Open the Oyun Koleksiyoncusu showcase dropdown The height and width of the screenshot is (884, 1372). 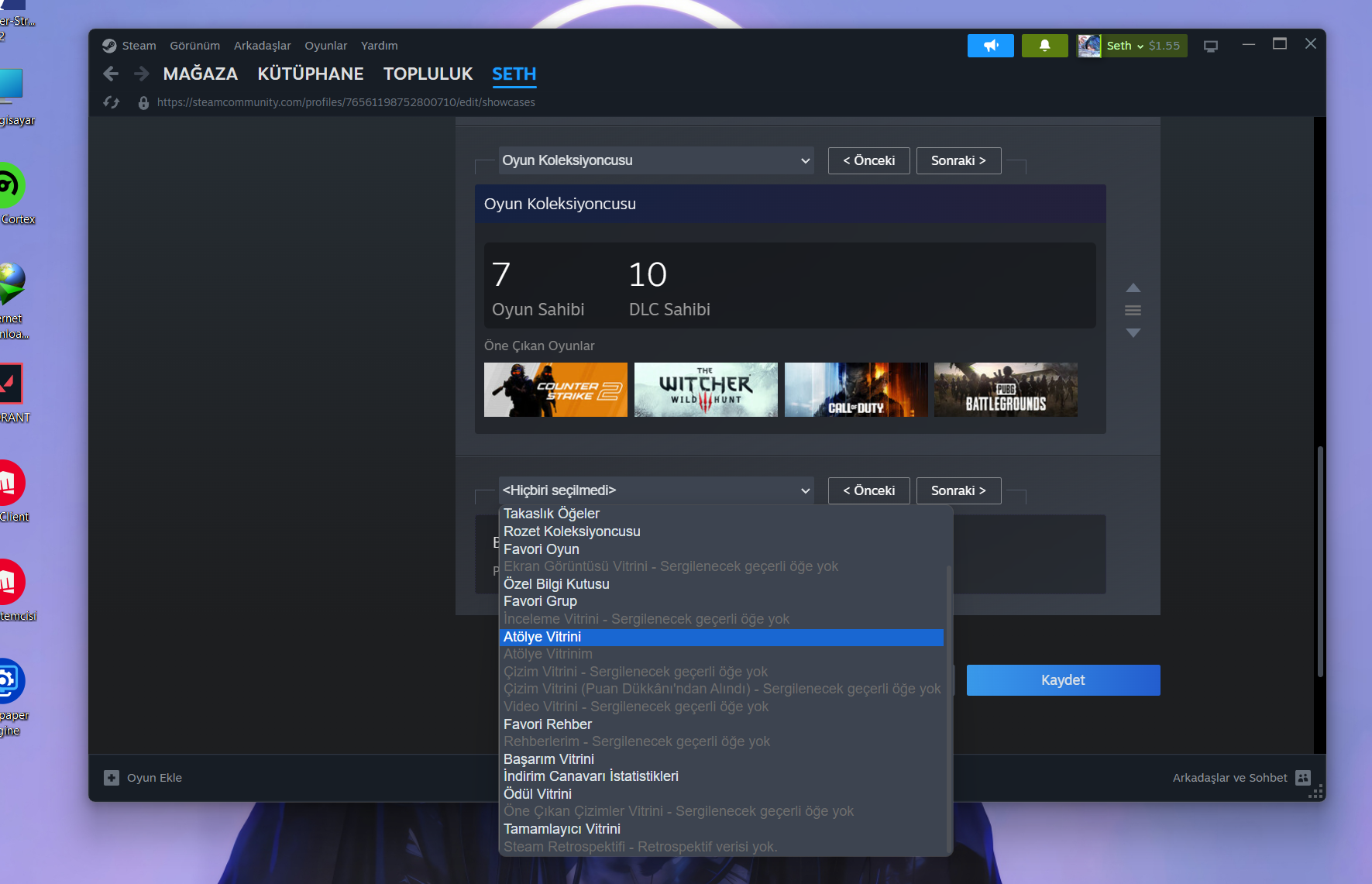tap(655, 160)
